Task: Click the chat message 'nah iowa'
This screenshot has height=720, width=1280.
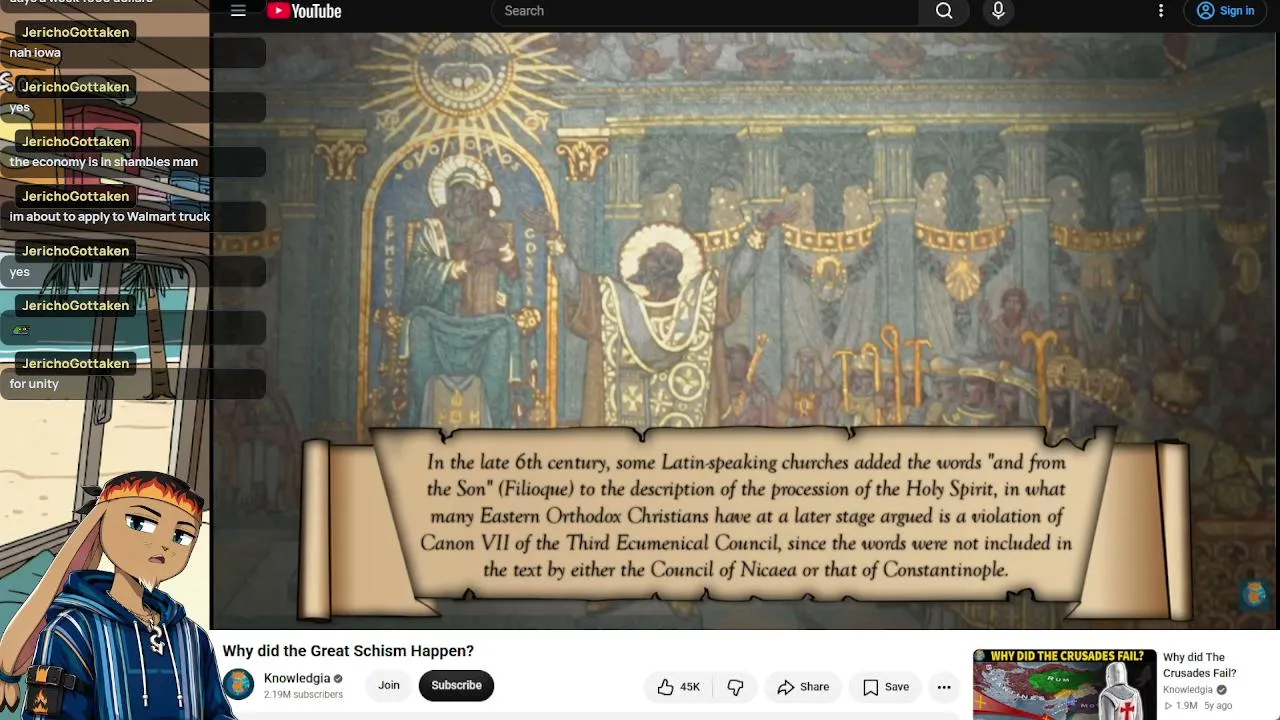Action: (x=35, y=53)
